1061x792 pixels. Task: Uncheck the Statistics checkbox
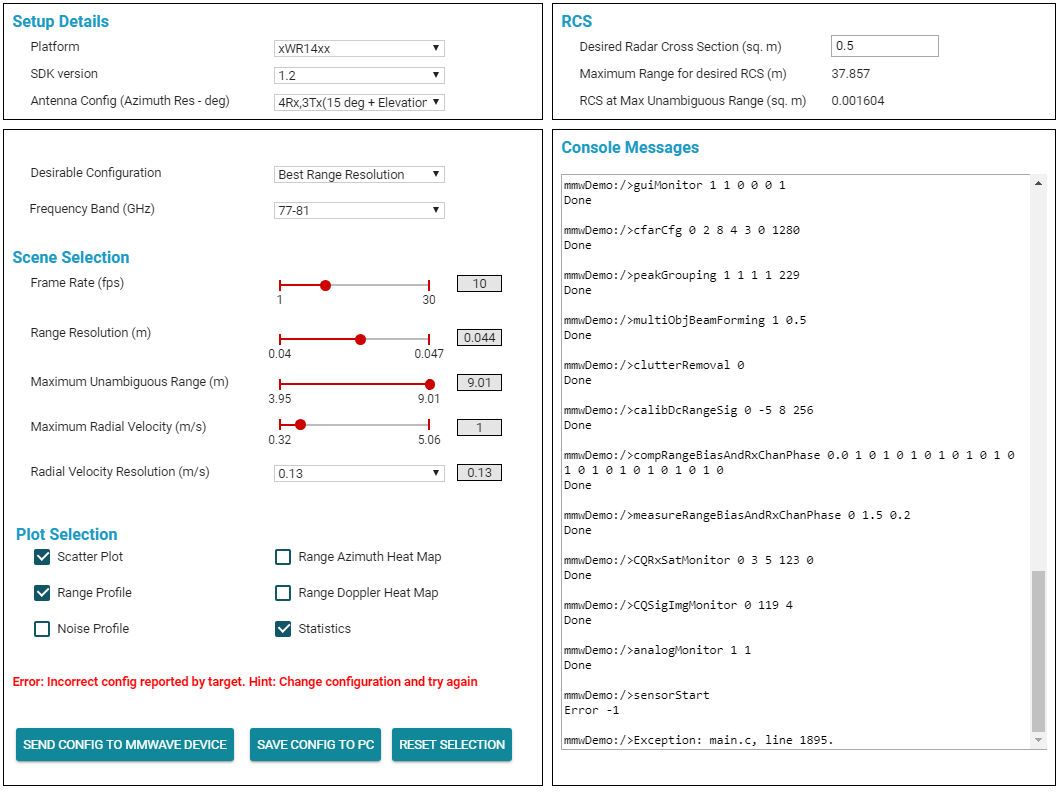click(x=283, y=629)
